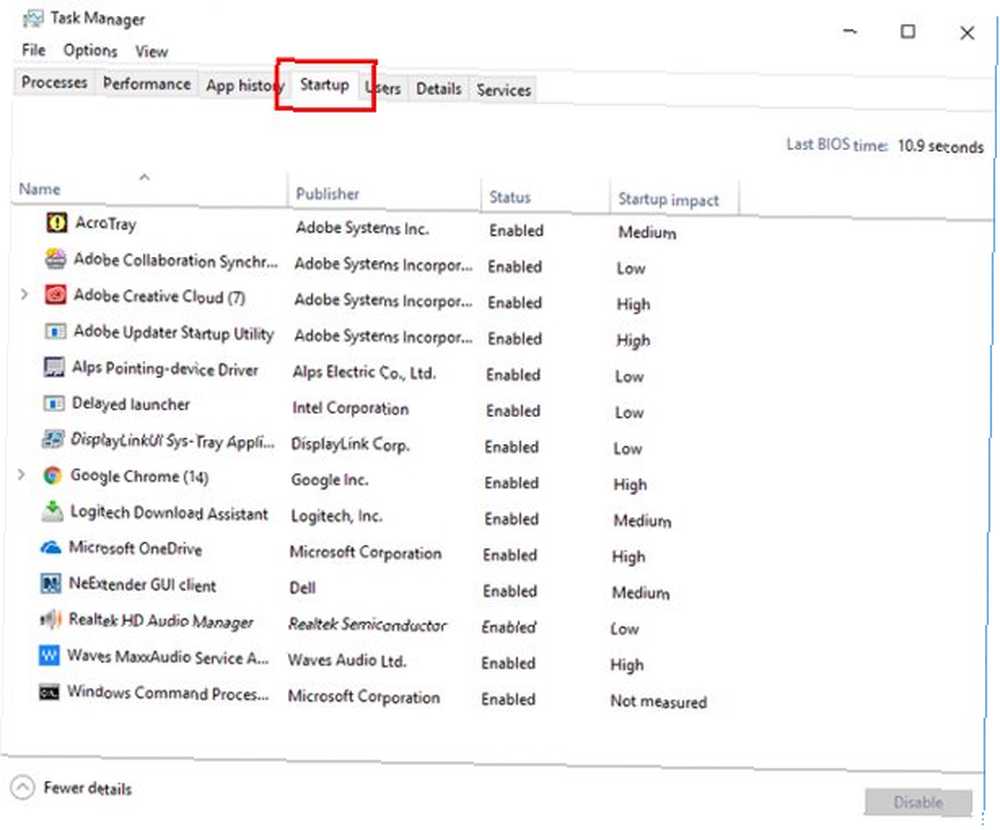Image resolution: width=1000 pixels, height=830 pixels.
Task: Click the Adobe Updater Startup Utility icon
Action: click(x=55, y=331)
